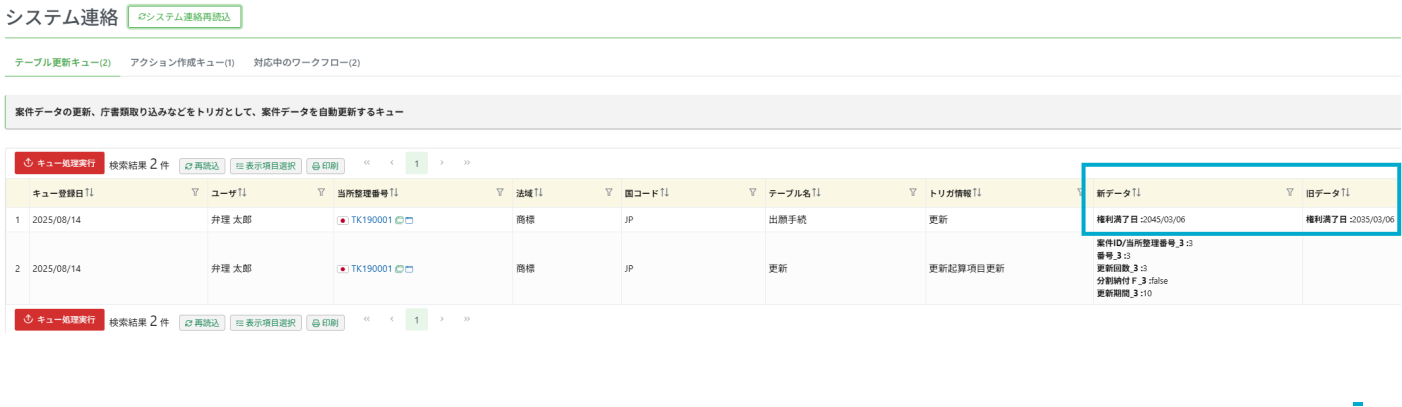This screenshot has width=1402, height=407.
Task: Click top 印刷 print button
Action: (x=325, y=166)
